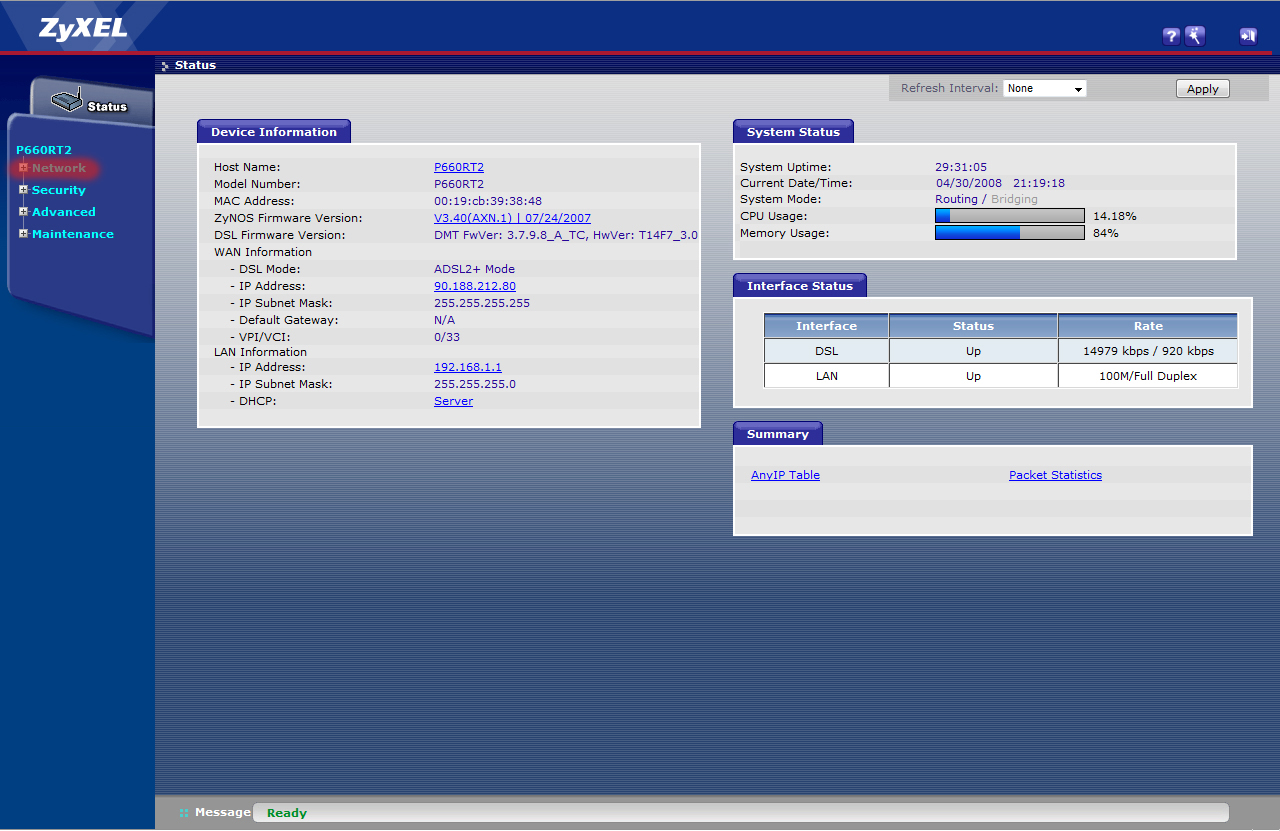The width and height of the screenshot is (1280, 831).
Task: Click the Routing system mode text
Action: (x=956, y=199)
